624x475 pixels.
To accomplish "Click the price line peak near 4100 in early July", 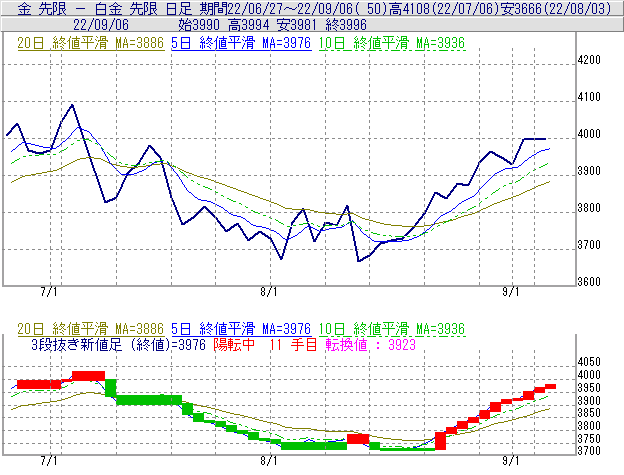I will (x=72, y=105).
